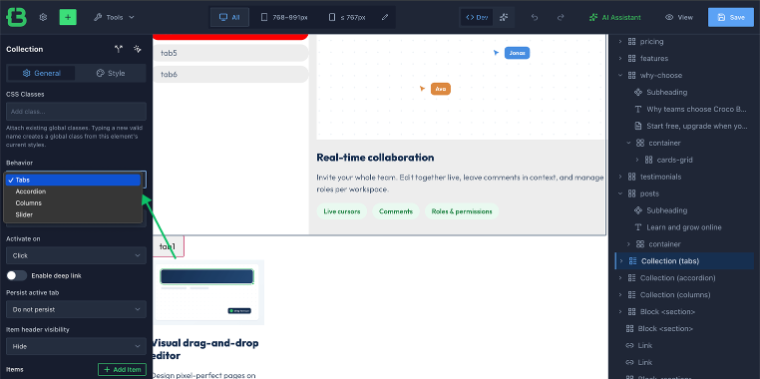The image size is (760, 379).
Task: Open the Activate on dropdown
Action: (76, 255)
